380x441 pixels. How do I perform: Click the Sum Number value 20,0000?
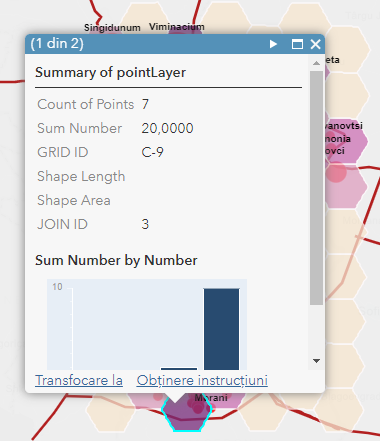point(167,128)
